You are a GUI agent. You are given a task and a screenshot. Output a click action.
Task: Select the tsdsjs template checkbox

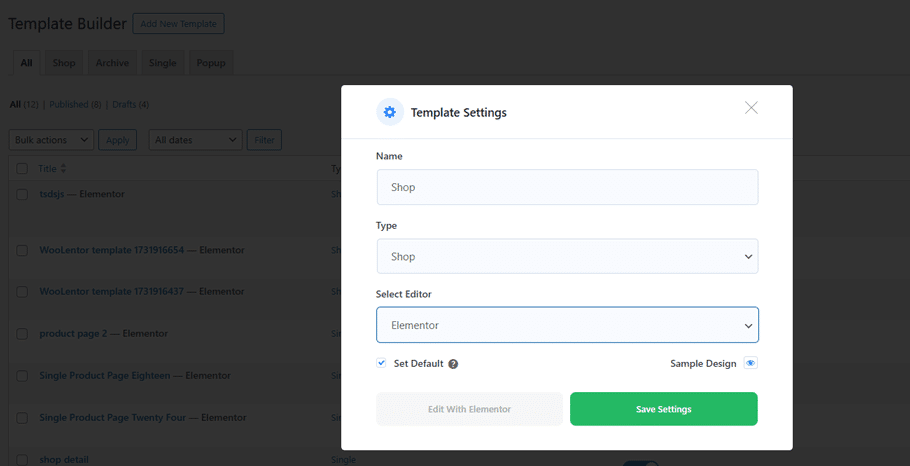point(22,194)
